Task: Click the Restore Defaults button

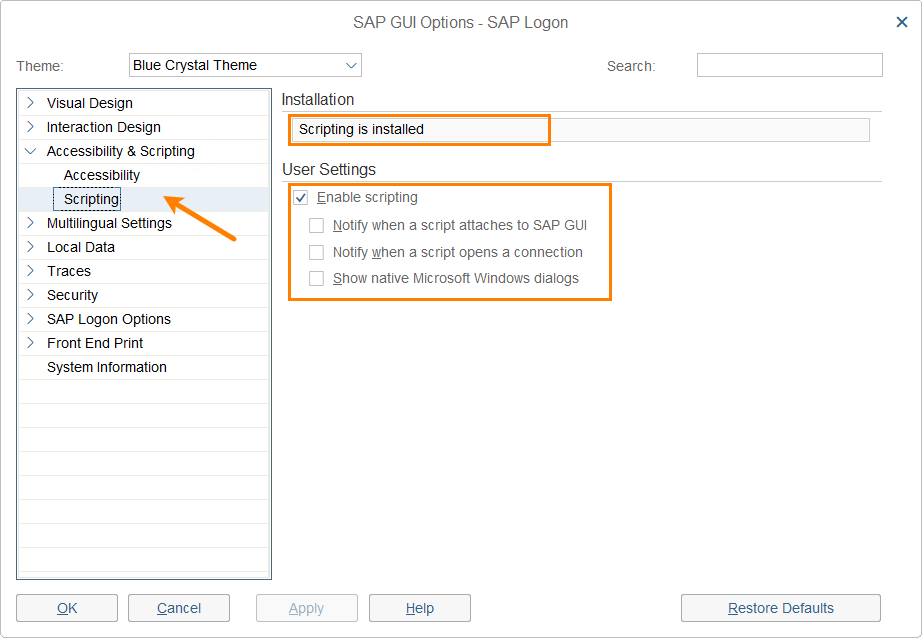Action: point(780,608)
